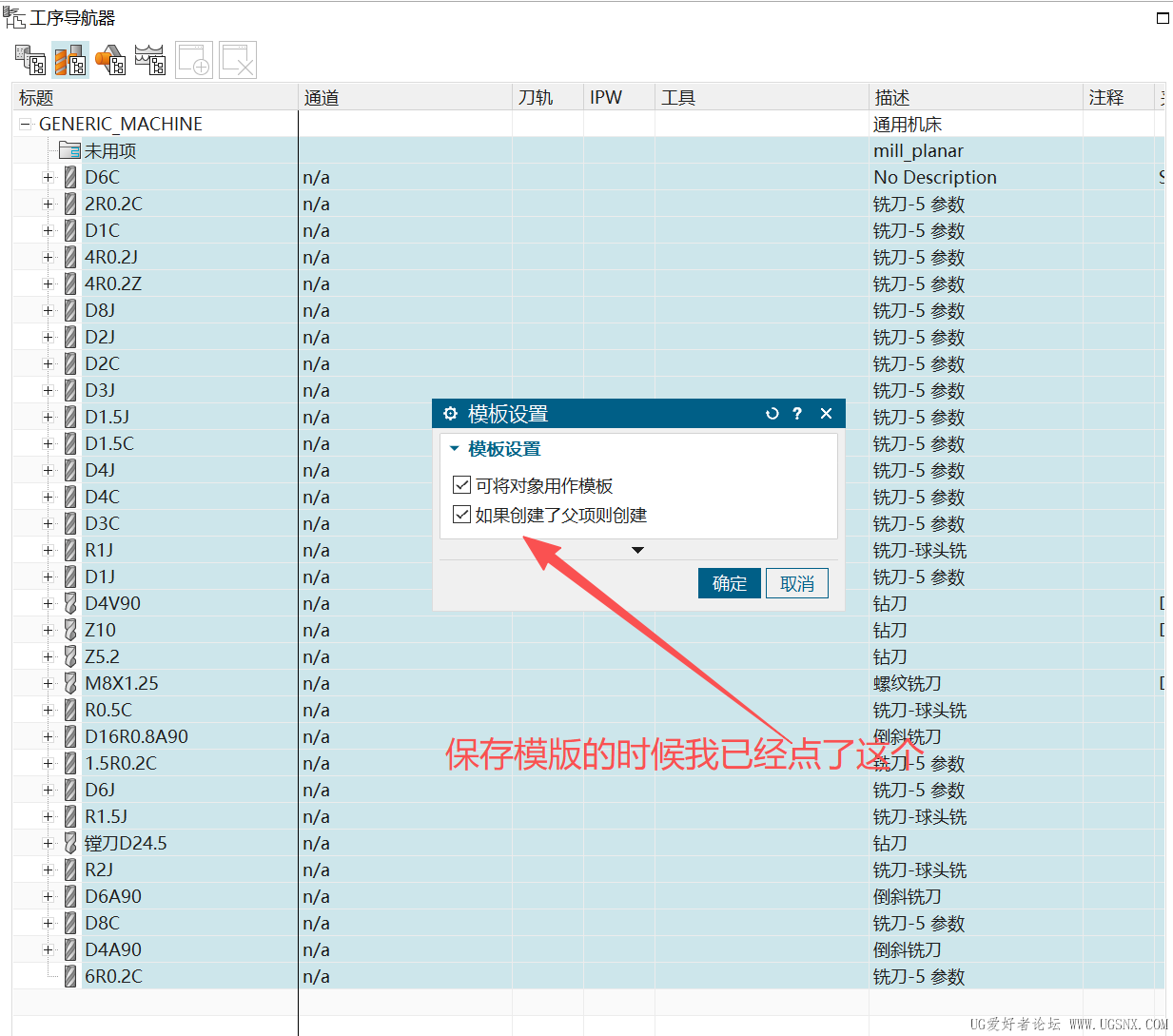Click the 刀轨 column header
This screenshot has width=1173, height=1036.
pyautogui.click(x=548, y=97)
